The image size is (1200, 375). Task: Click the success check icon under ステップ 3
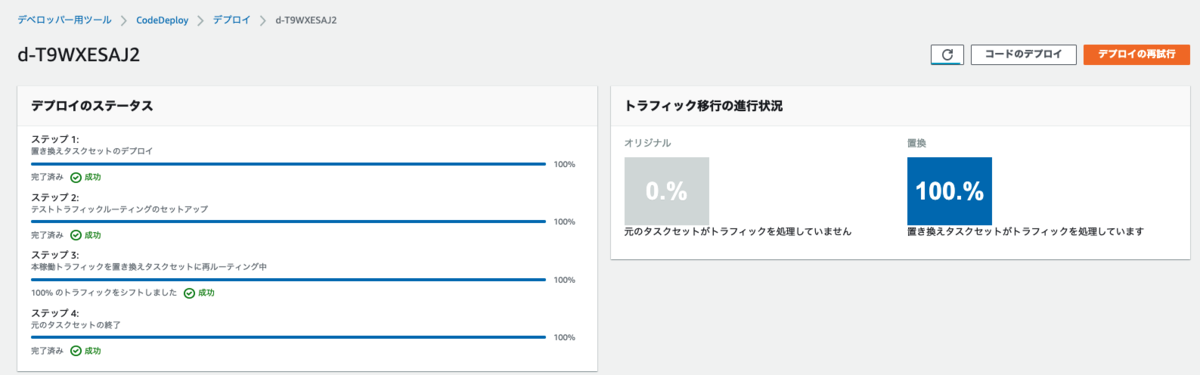(189, 293)
